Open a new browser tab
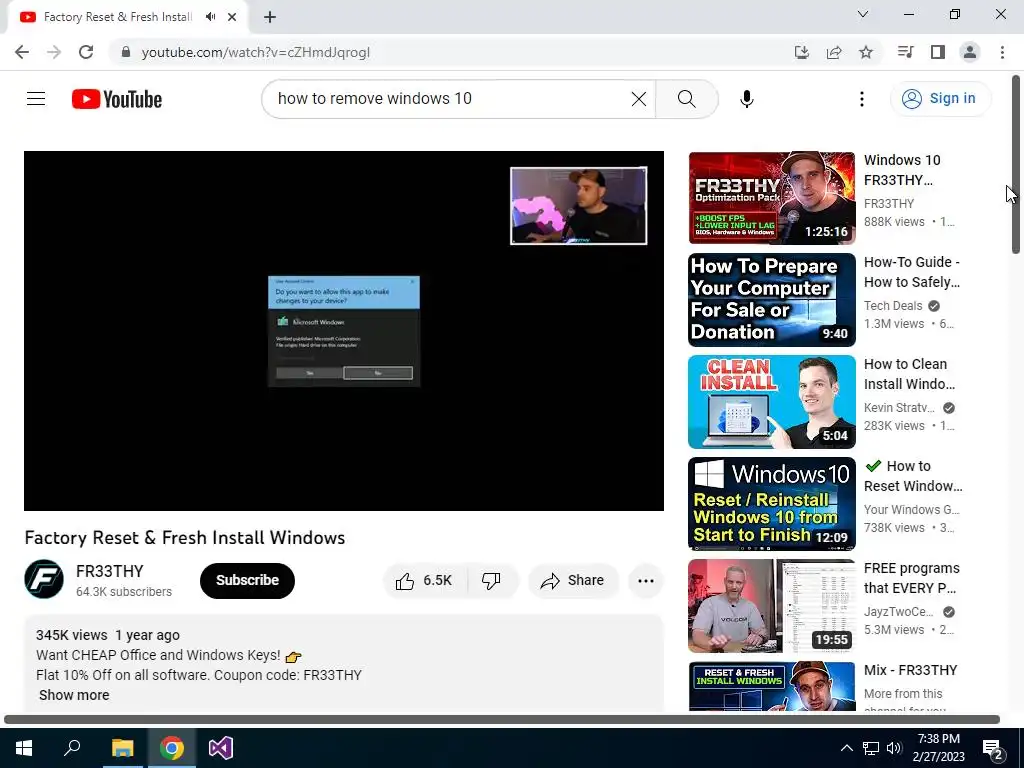This screenshot has height=768, width=1024. click(x=270, y=17)
